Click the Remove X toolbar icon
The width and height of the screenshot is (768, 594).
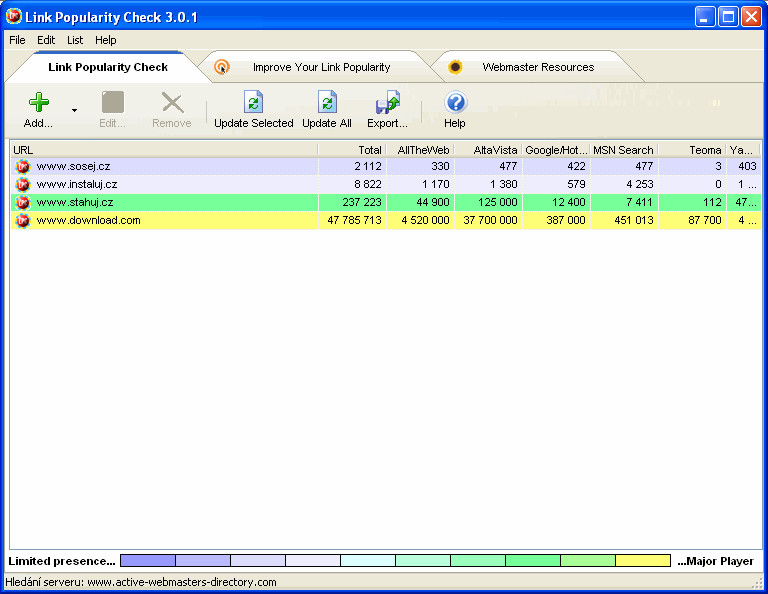(x=172, y=103)
